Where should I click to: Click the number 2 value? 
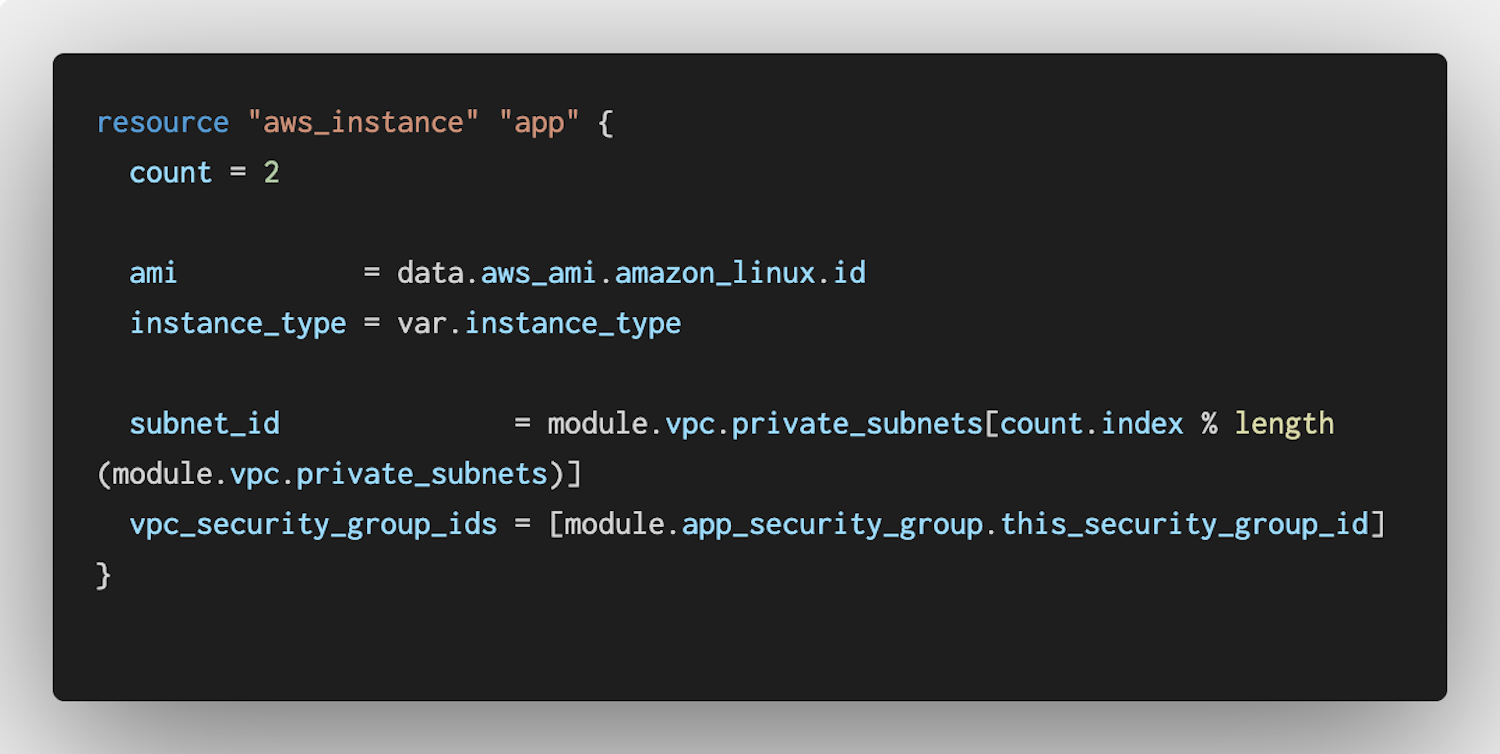pos(271,173)
